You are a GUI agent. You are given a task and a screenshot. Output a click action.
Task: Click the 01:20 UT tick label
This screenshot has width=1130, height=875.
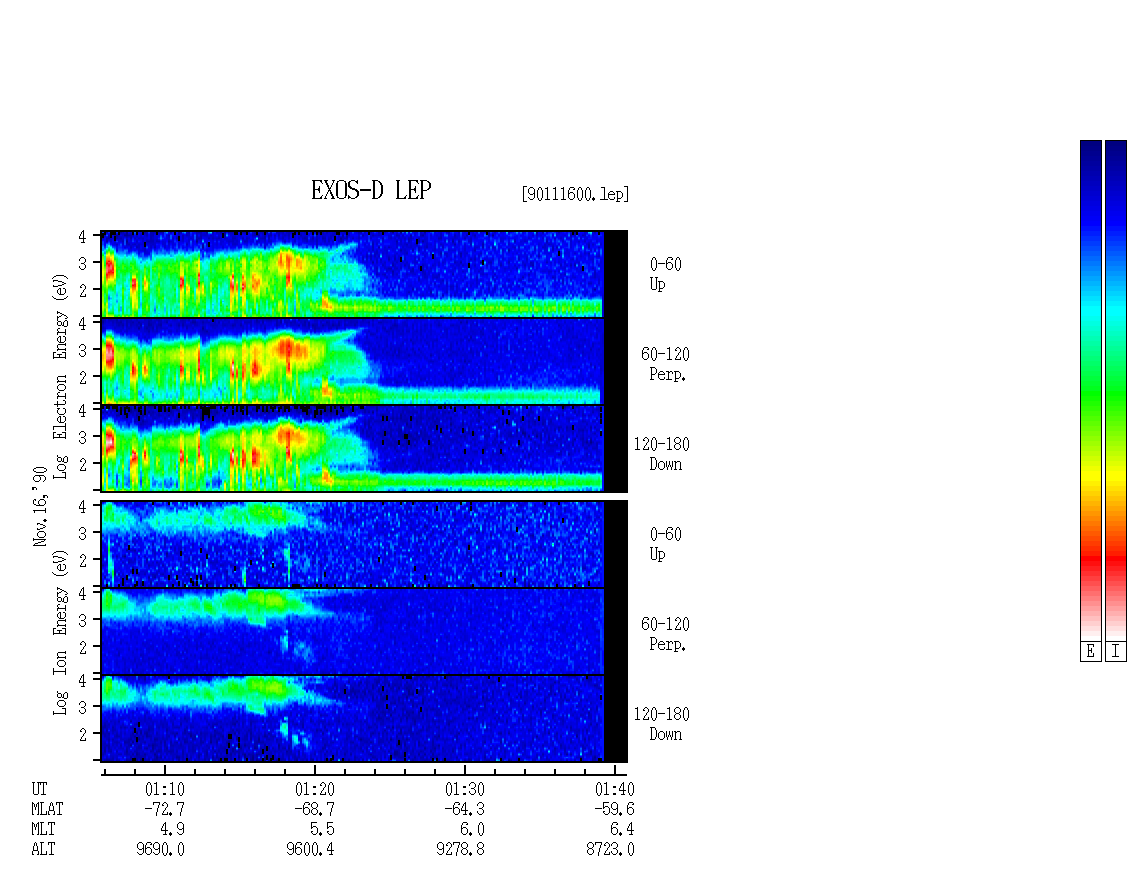[x=315, y=789]
